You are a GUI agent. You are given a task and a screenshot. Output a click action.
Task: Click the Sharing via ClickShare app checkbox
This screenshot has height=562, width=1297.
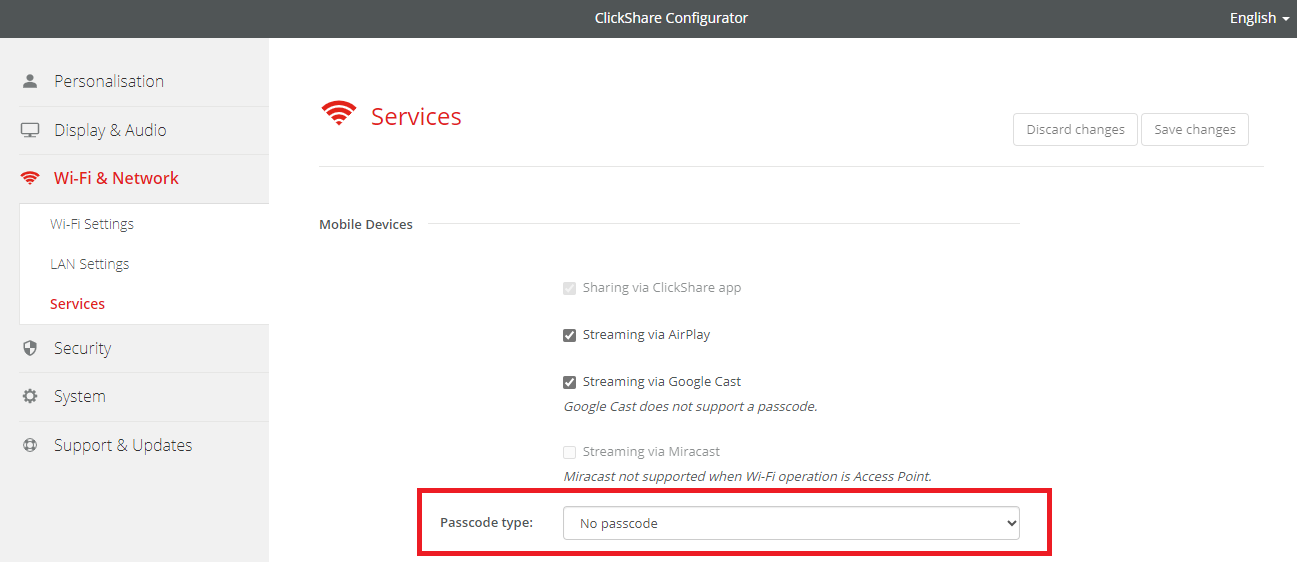570,288
